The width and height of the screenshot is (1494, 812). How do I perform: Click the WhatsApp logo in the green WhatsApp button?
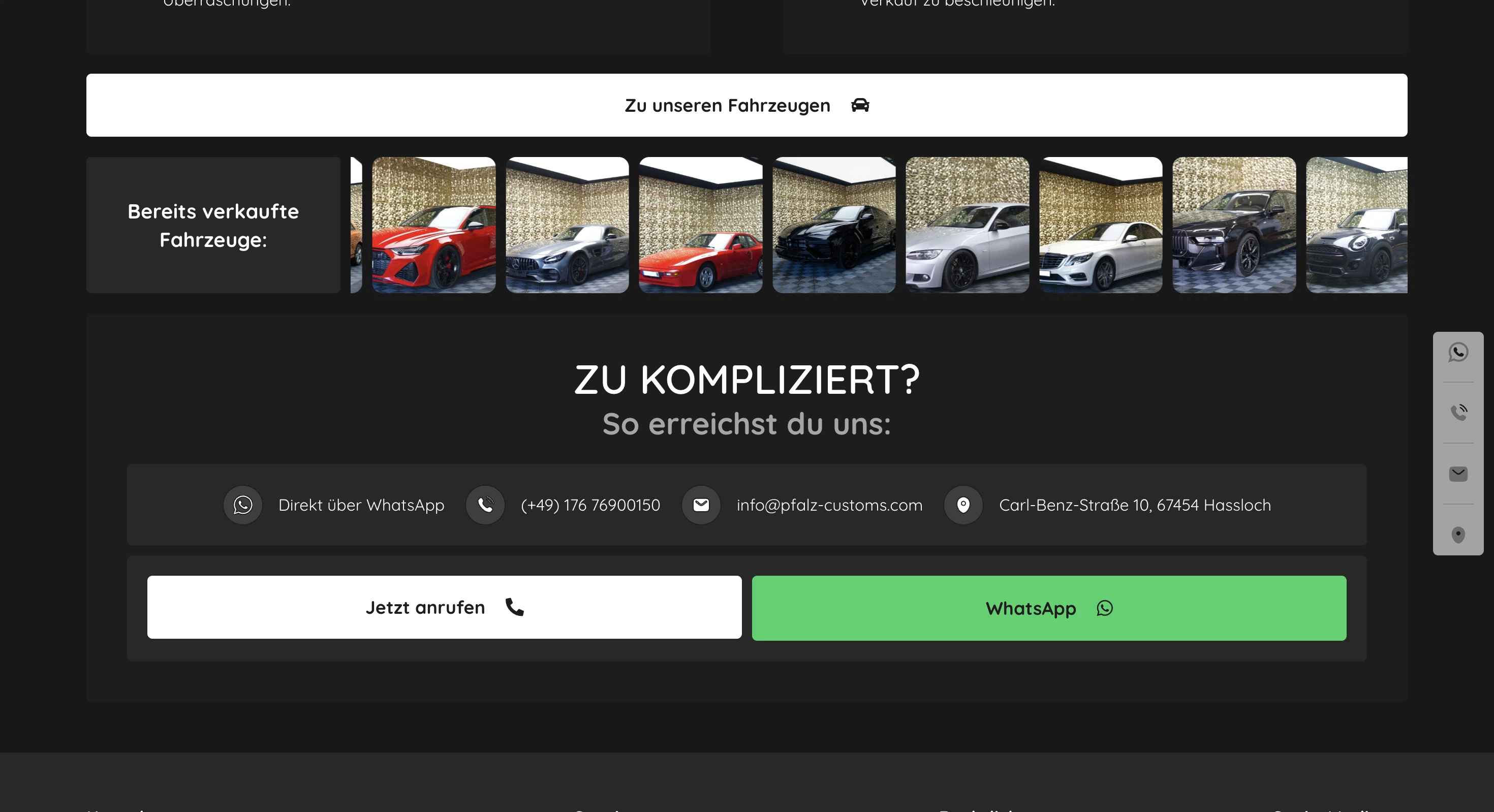click(x=1105, y=608)
